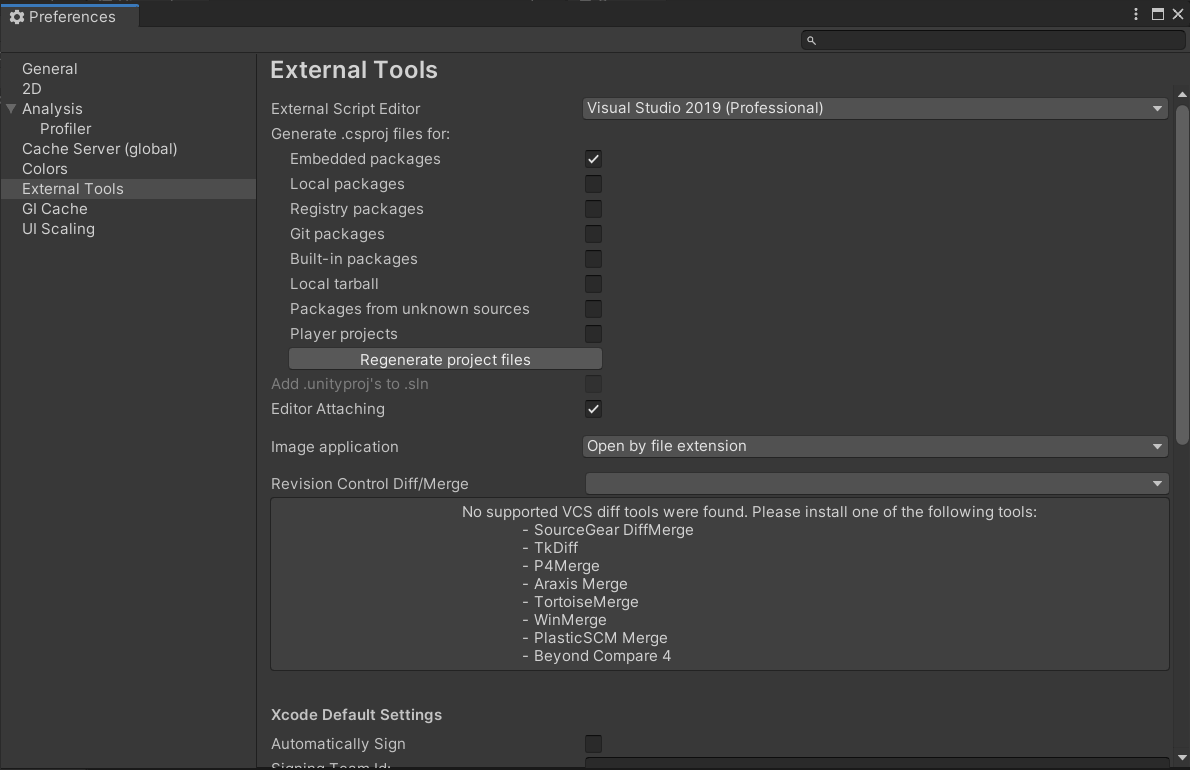
Task: Select GI Cache in sidebar
Action: [55, 209]
